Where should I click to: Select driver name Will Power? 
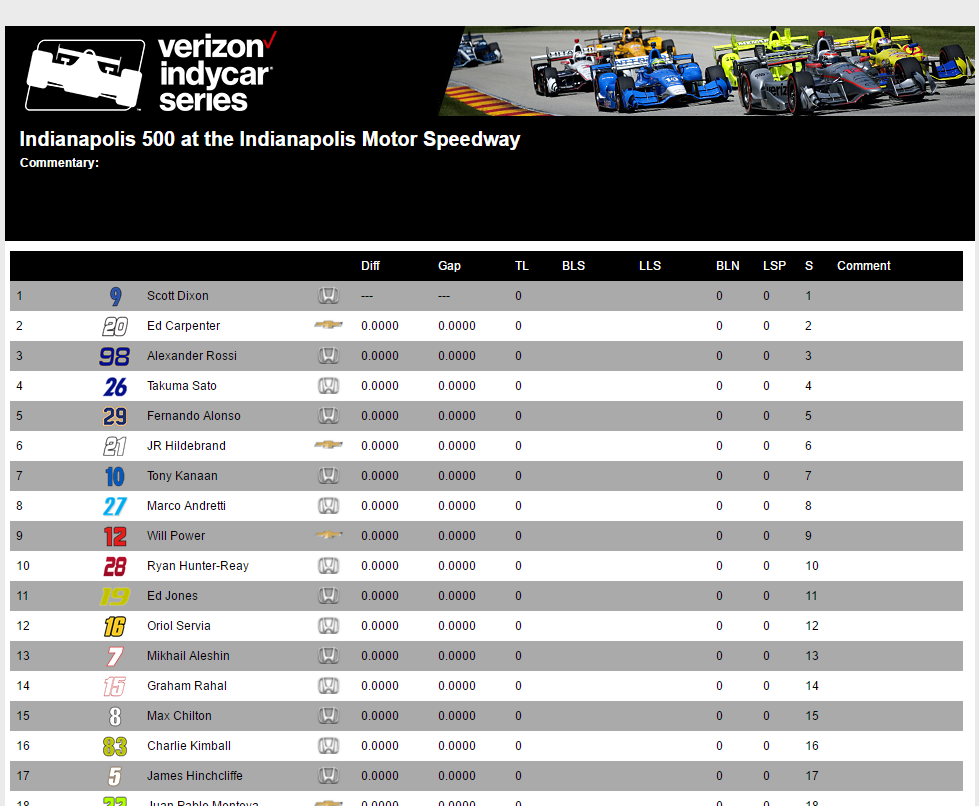pyautogui.click(x=176, y=536)
